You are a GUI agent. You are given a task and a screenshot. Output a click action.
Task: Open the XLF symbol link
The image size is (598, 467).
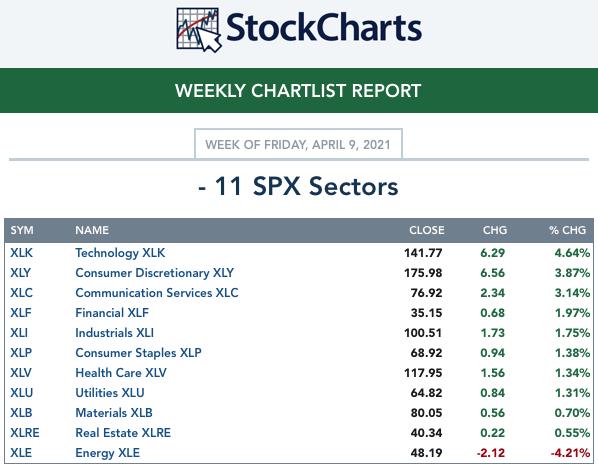pyautogui.click(x=21, y=313)
